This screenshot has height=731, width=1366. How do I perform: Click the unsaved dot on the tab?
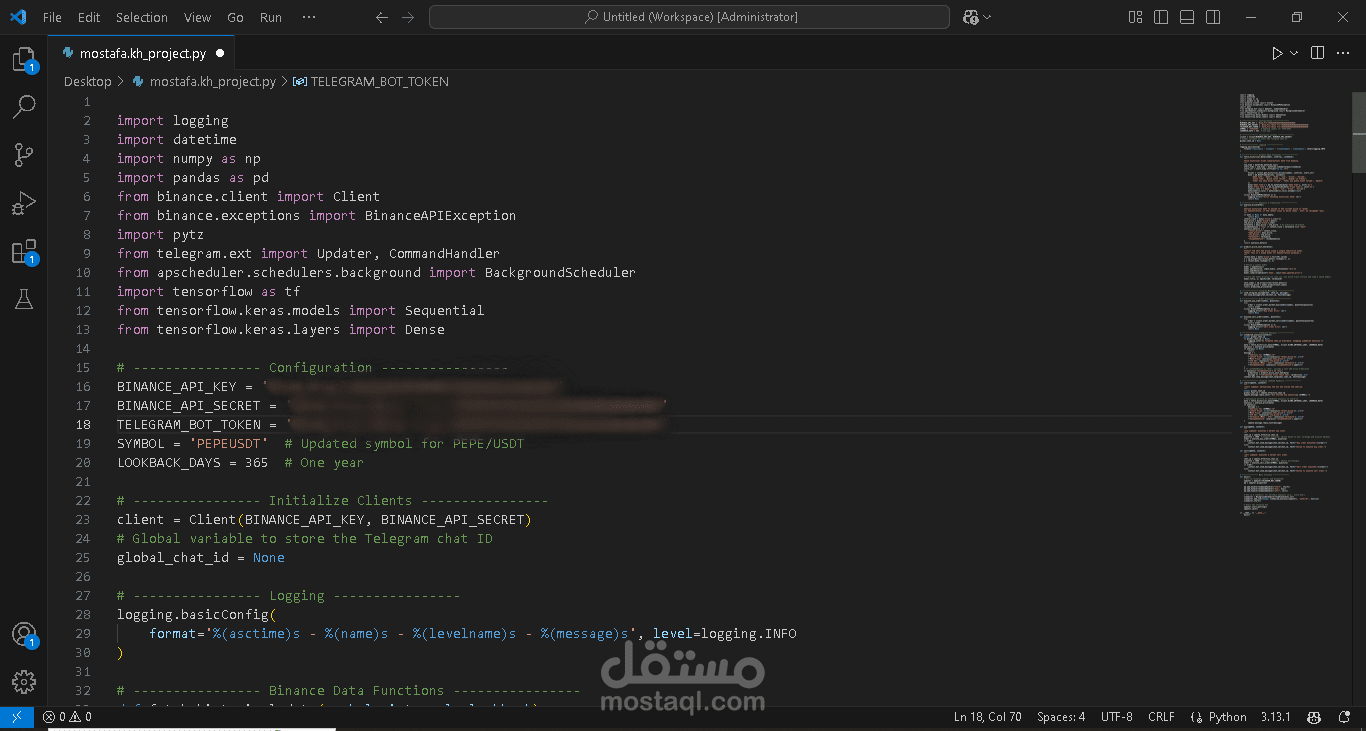click(x=220, y=53)
